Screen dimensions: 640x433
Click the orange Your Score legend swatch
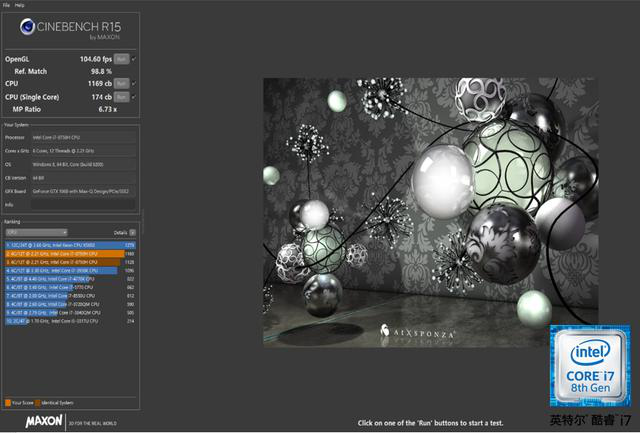coord(8,403)
